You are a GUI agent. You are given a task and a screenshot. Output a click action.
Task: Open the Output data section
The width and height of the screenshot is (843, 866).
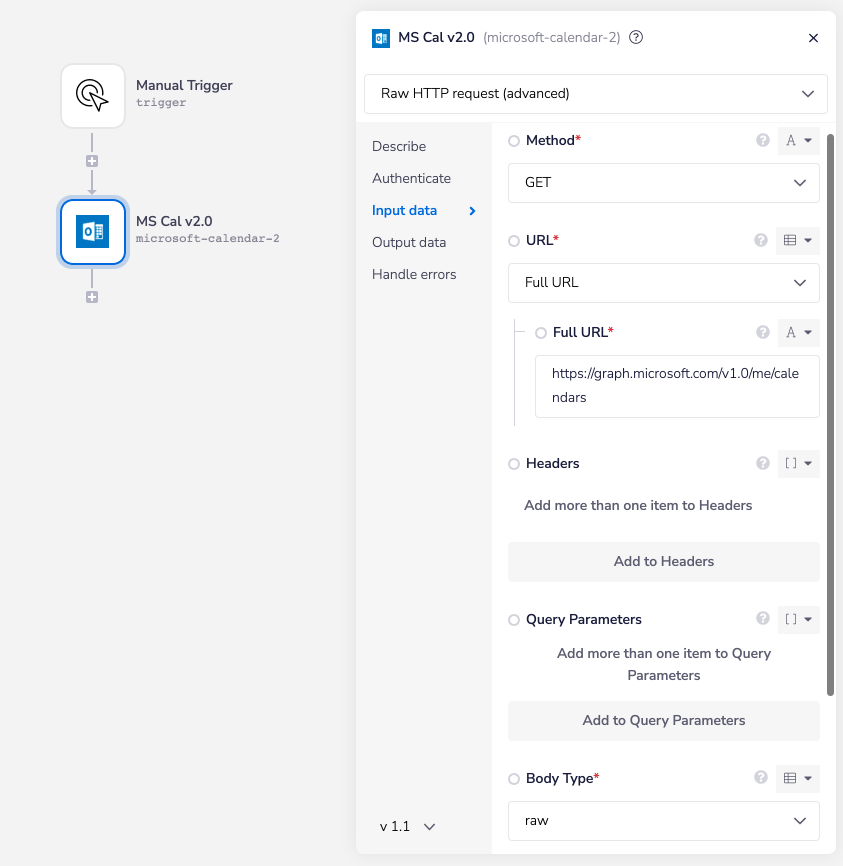(409, 242)
